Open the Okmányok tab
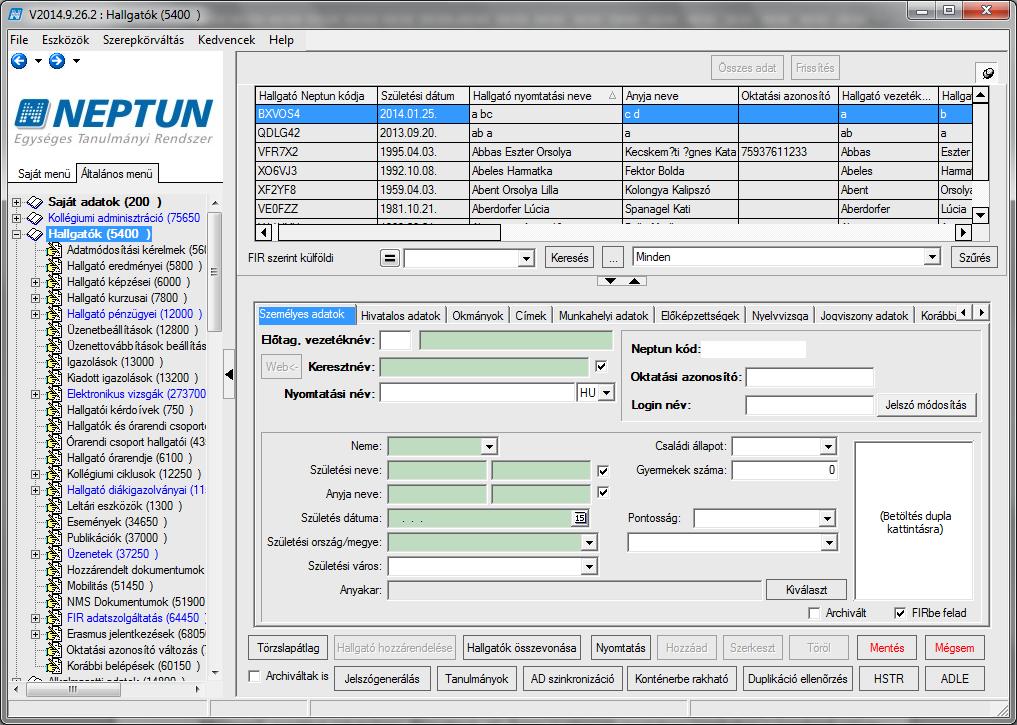Screen dimensions: 1017x725 [478, 316]
